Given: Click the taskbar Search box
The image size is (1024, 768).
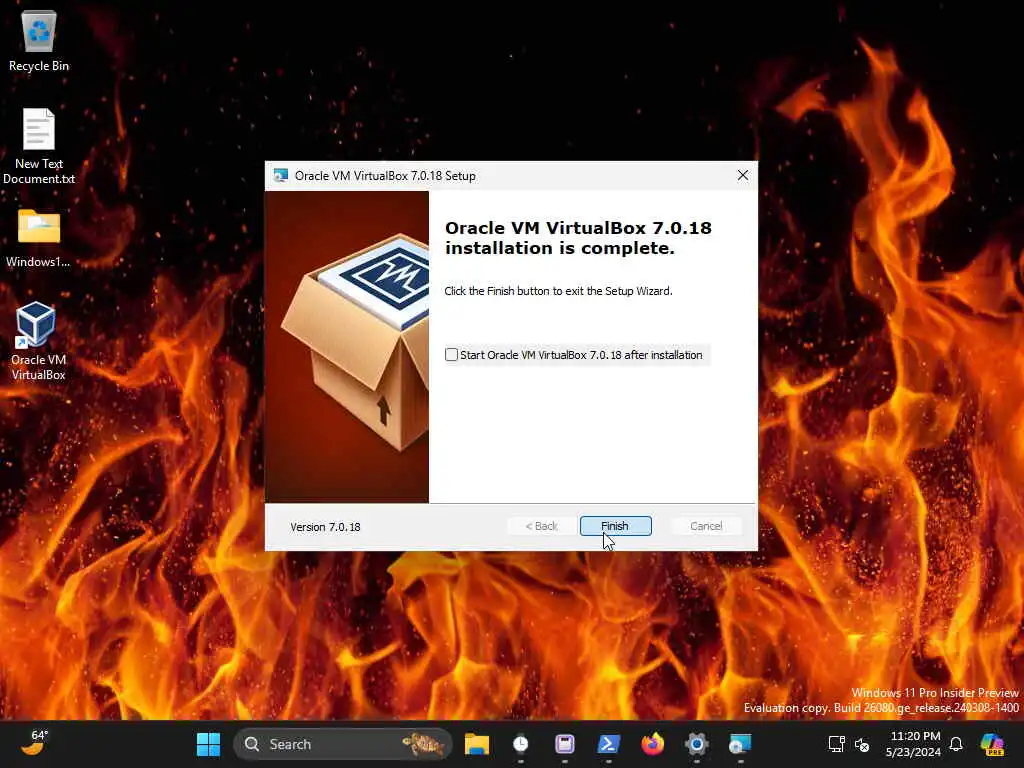Looking at the screenshot, I should pyautogui.click(x=342, y=744).
